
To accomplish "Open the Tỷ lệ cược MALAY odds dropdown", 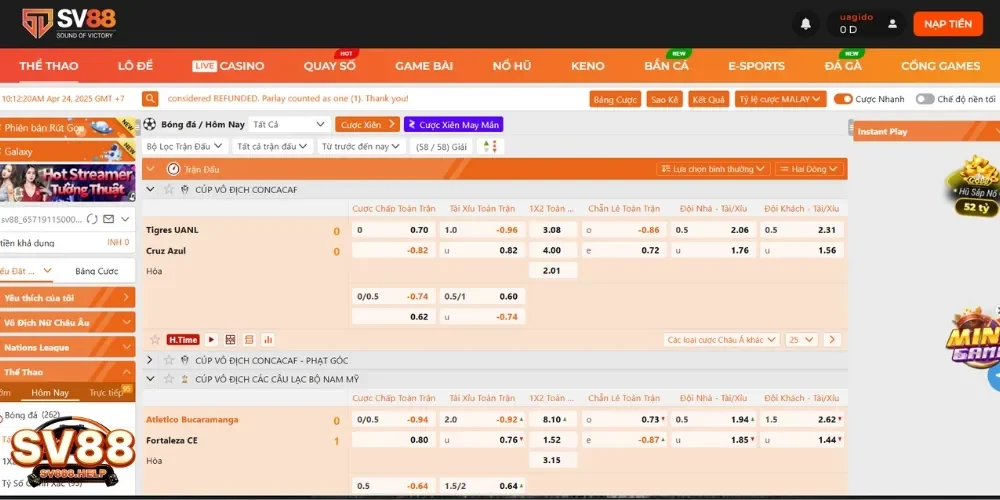I will pyautogui.click(x=780, y=99).
